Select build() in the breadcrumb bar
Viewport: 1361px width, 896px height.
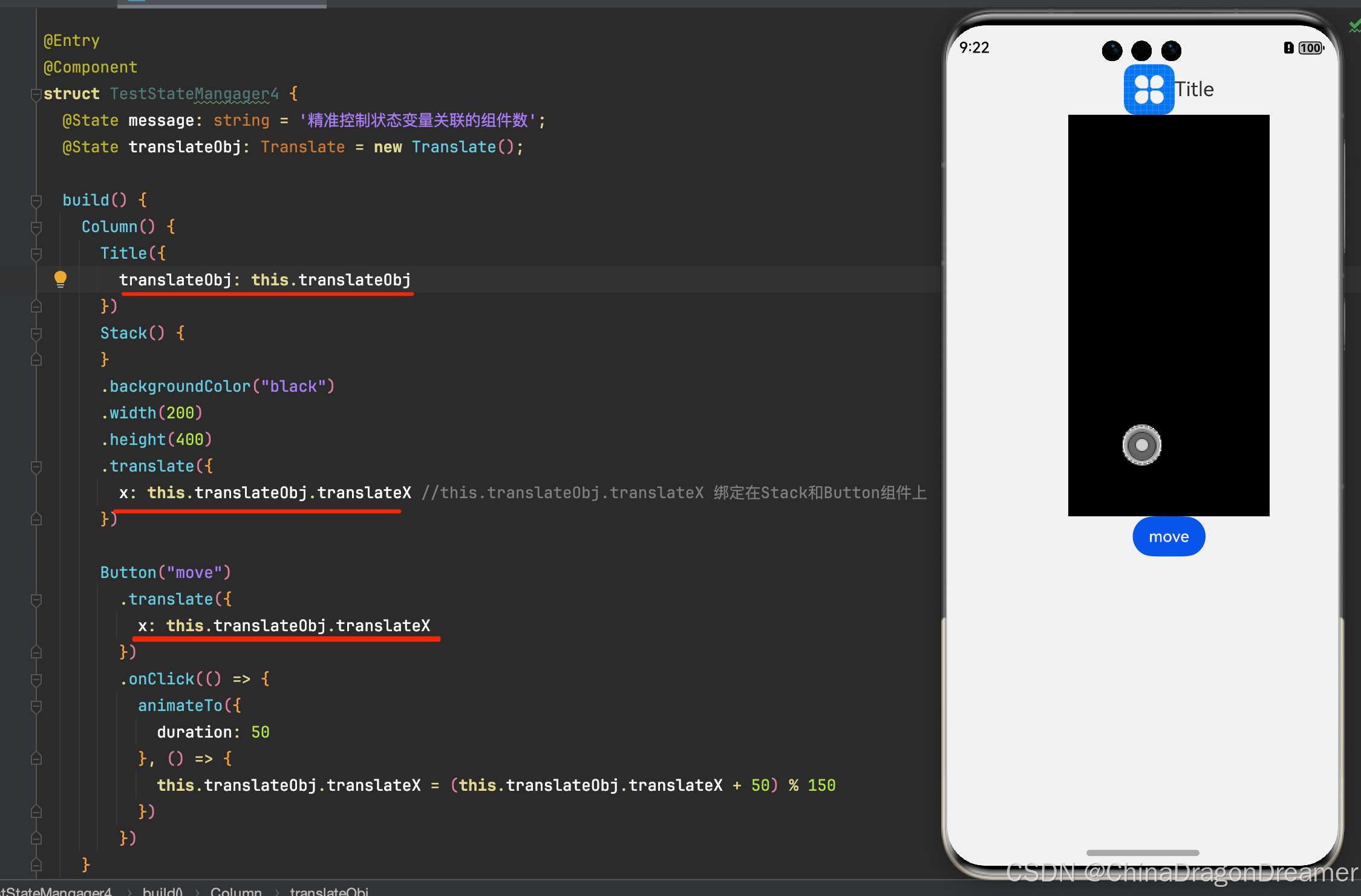click(x=162, y=891)
